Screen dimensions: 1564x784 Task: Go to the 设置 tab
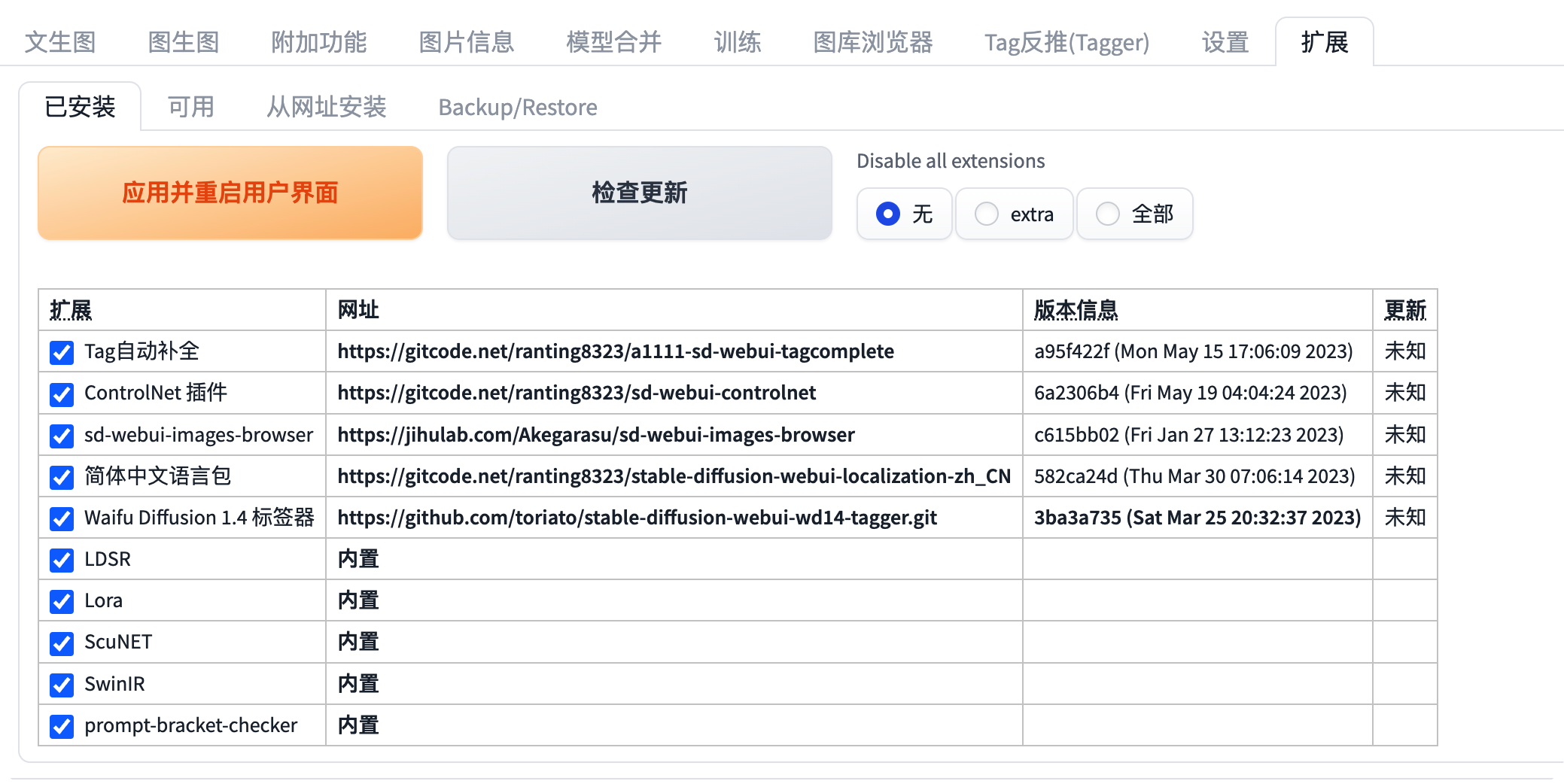click(x=1225, y=42)
